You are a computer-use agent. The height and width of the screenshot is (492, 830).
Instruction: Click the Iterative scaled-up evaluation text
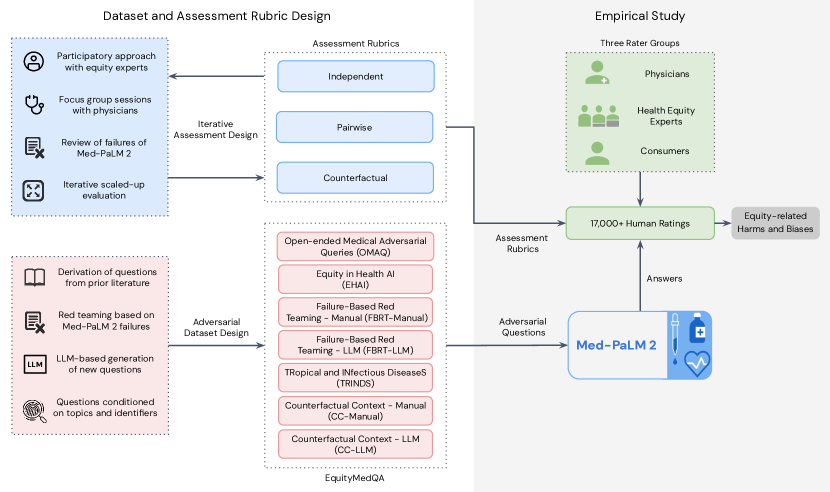tap(104, 190)
